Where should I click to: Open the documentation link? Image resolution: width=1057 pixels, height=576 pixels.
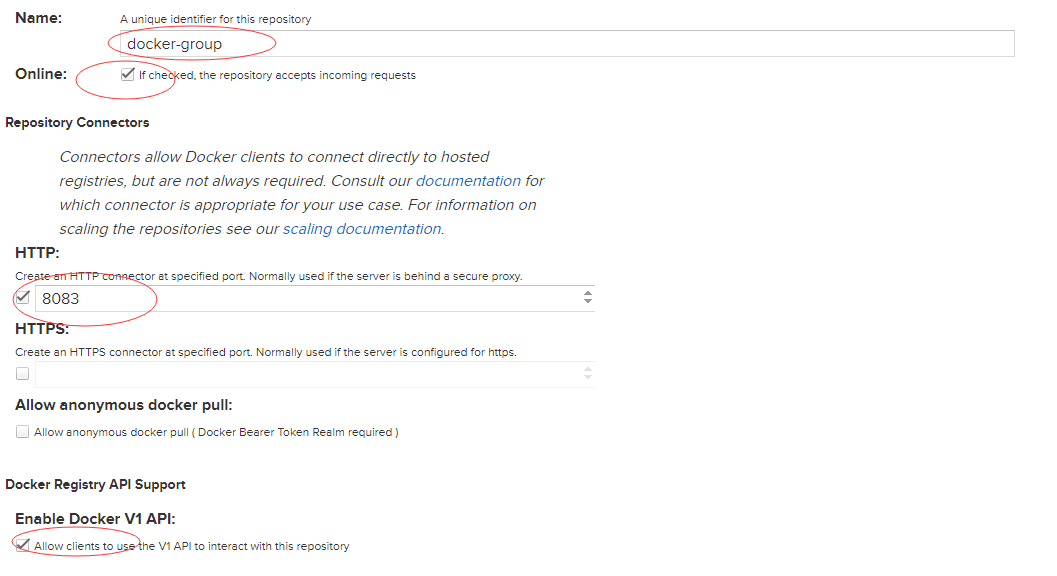[x=469, y=181]
